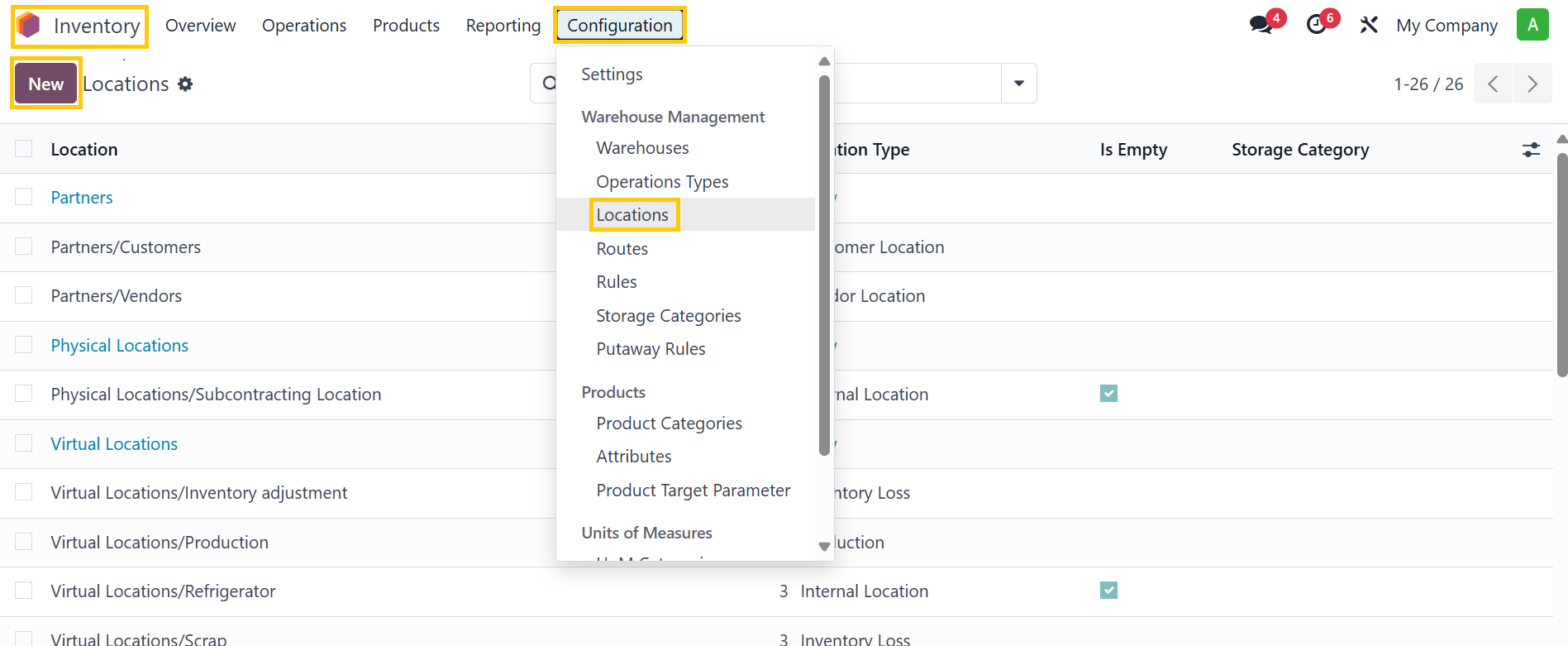Check the Virtual Locations/Production row checkbox
Viewport: 1568px width, 646px height.
coord(24,542)
